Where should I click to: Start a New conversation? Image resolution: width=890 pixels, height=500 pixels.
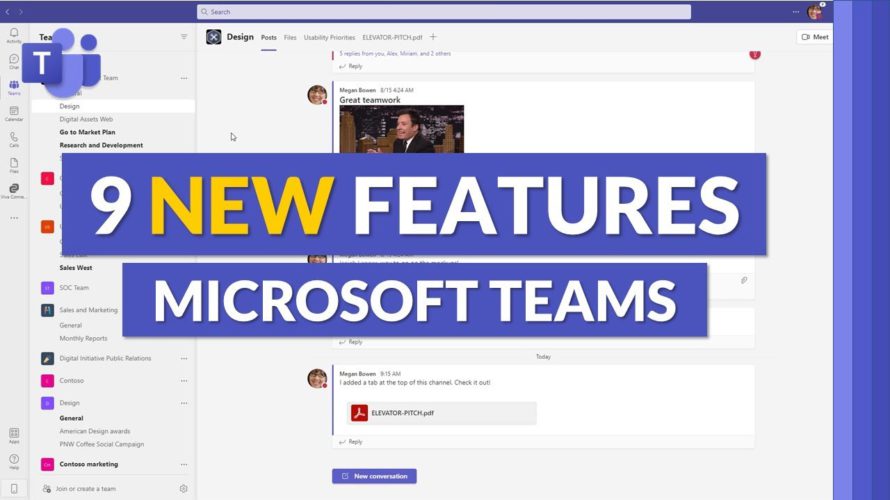[374, 476]
